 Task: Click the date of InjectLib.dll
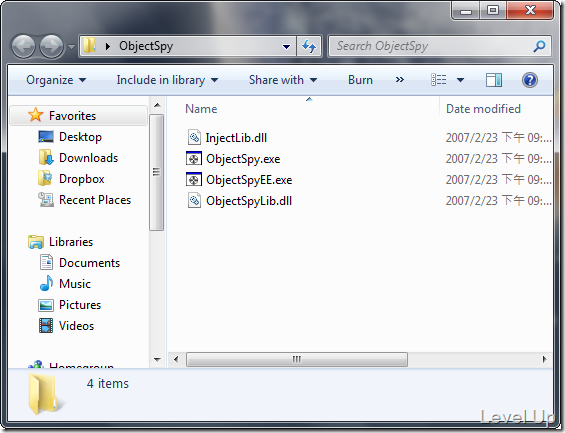click(x=498, y=138)
